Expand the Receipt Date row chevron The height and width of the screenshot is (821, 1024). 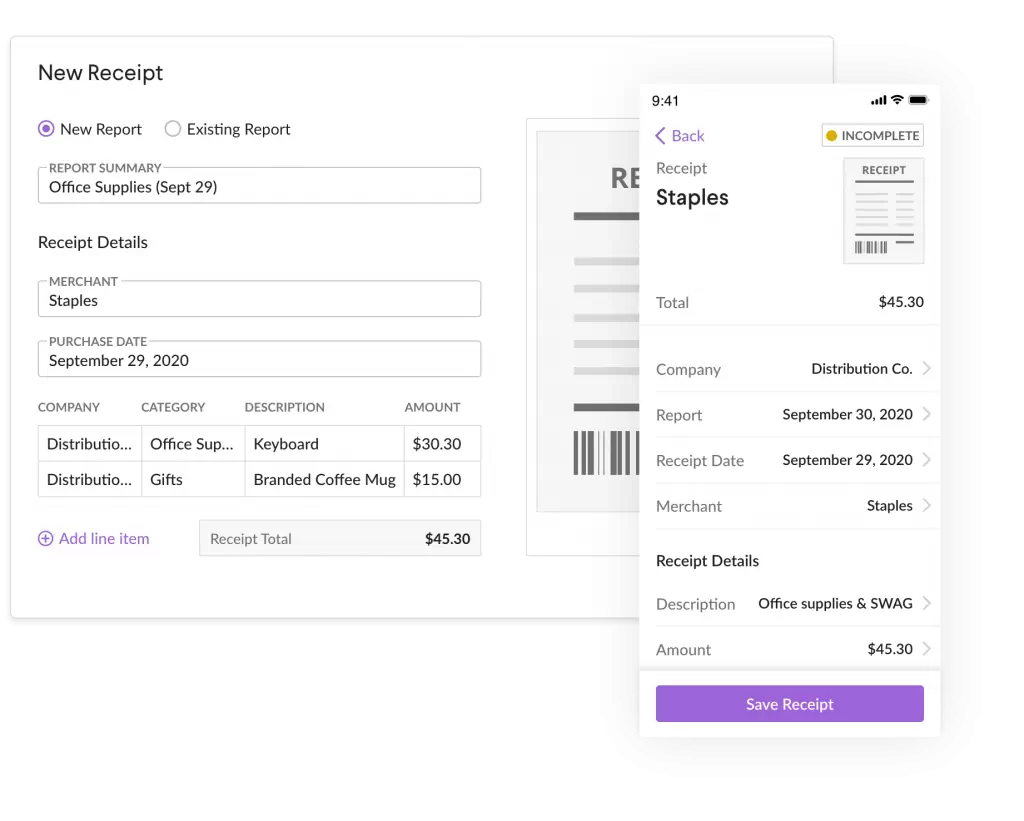(927, 461)
